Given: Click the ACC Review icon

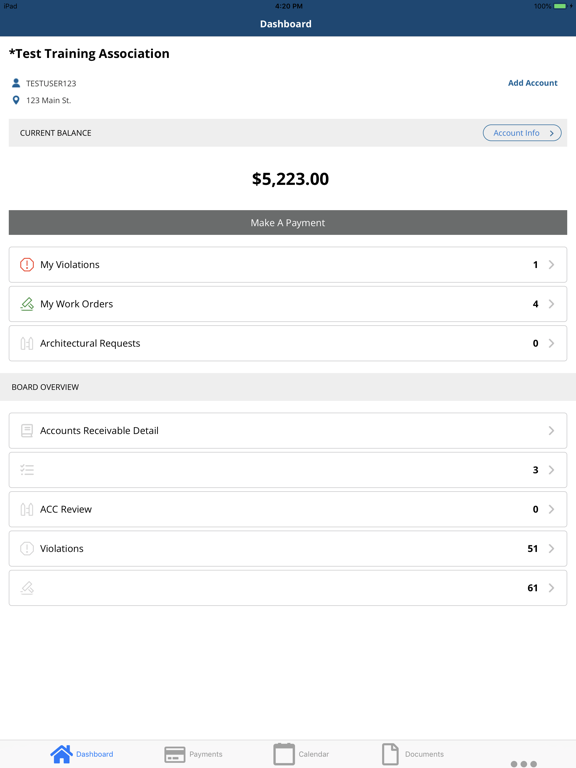Looking at the screenshot, I should click(x=27, y=509).
